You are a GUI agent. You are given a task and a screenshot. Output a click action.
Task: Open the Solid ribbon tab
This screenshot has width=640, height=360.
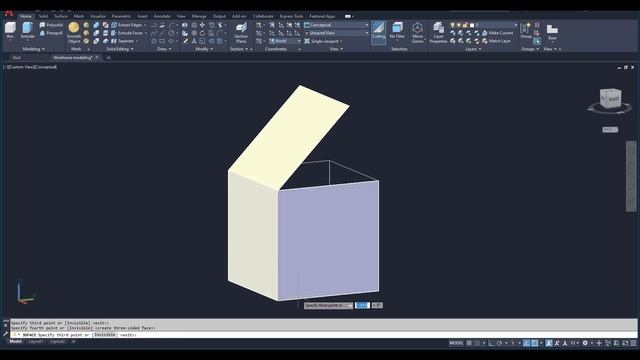(x=43, y=16)
